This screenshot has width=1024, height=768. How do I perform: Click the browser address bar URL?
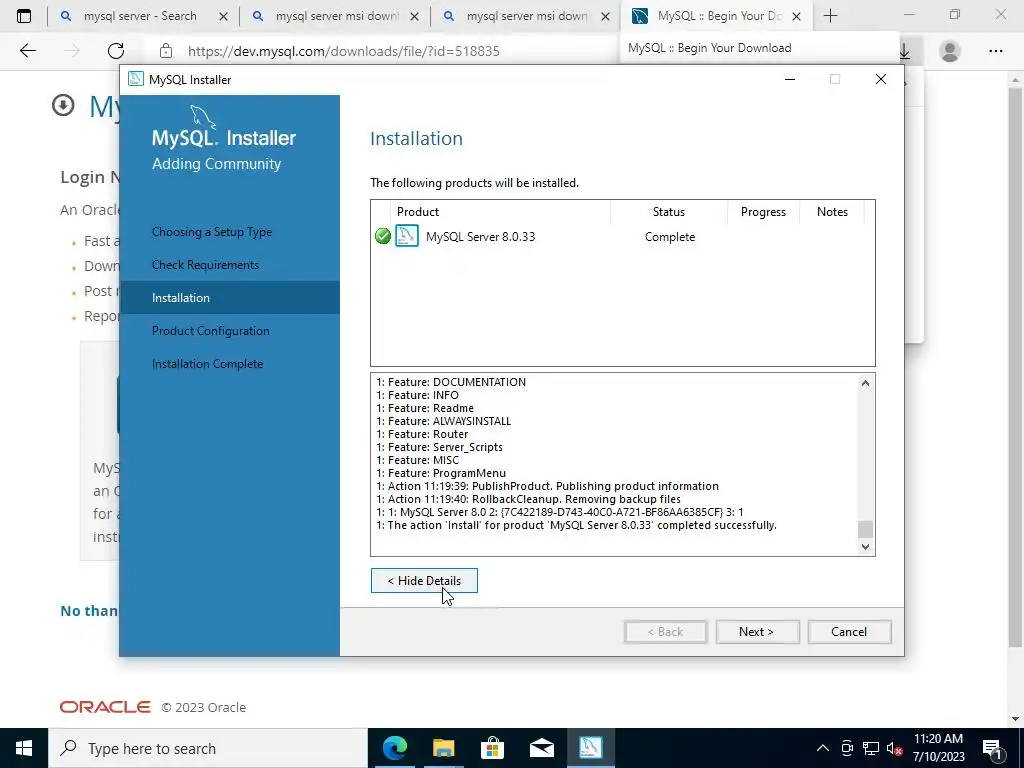tap(344, 51)
